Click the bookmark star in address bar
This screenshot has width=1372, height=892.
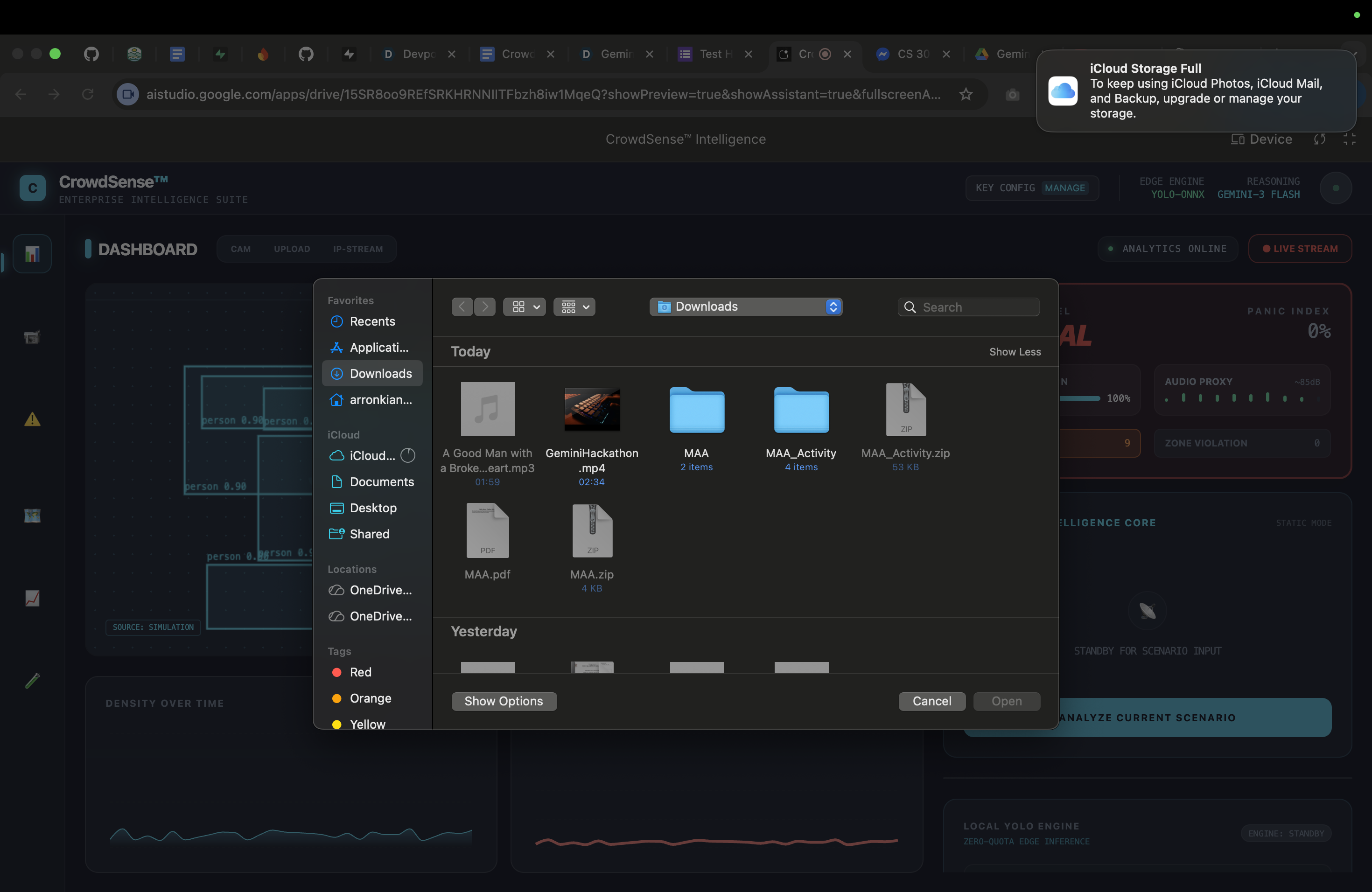966,94
